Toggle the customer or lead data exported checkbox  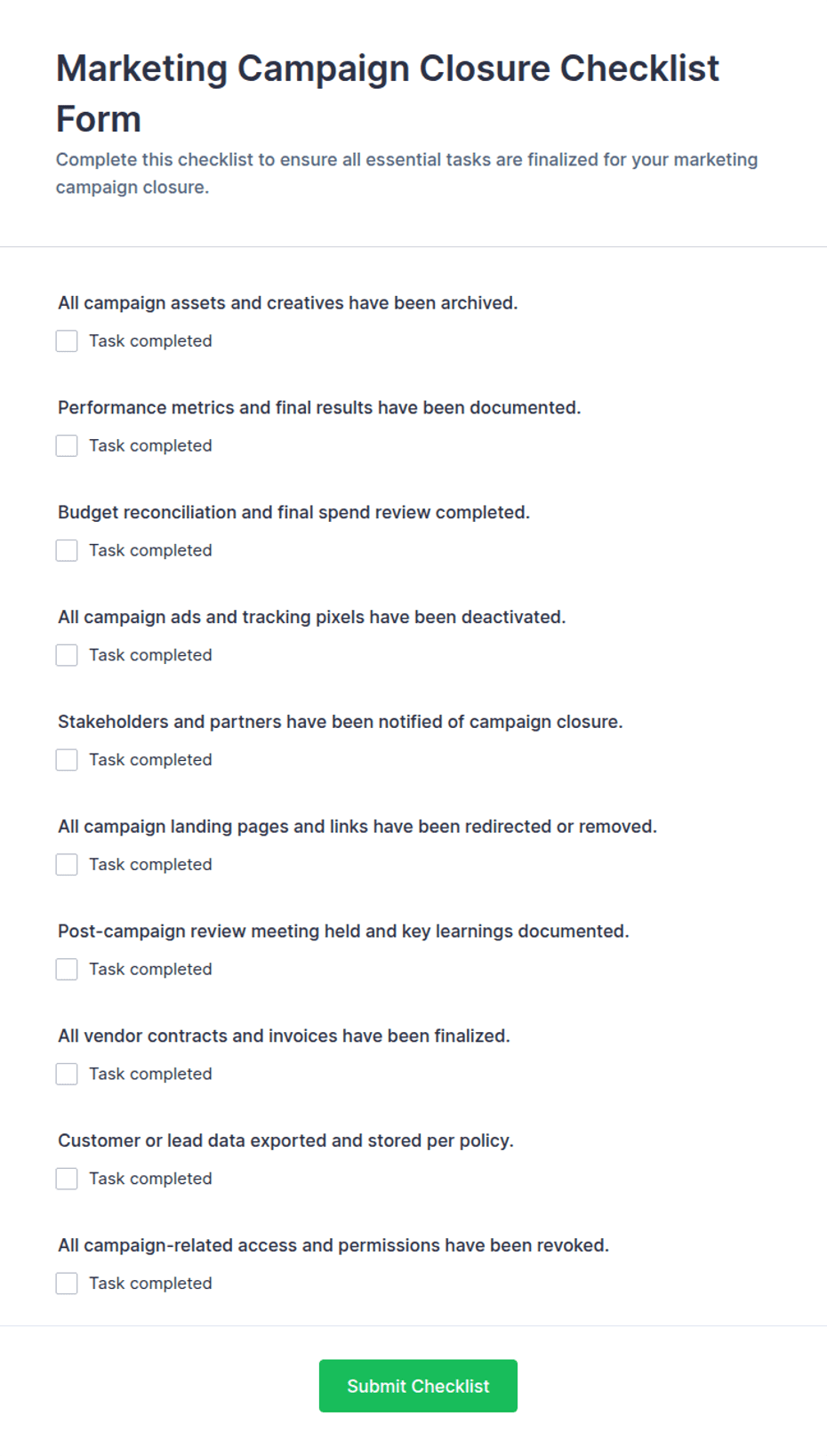tap(67, 1180)
